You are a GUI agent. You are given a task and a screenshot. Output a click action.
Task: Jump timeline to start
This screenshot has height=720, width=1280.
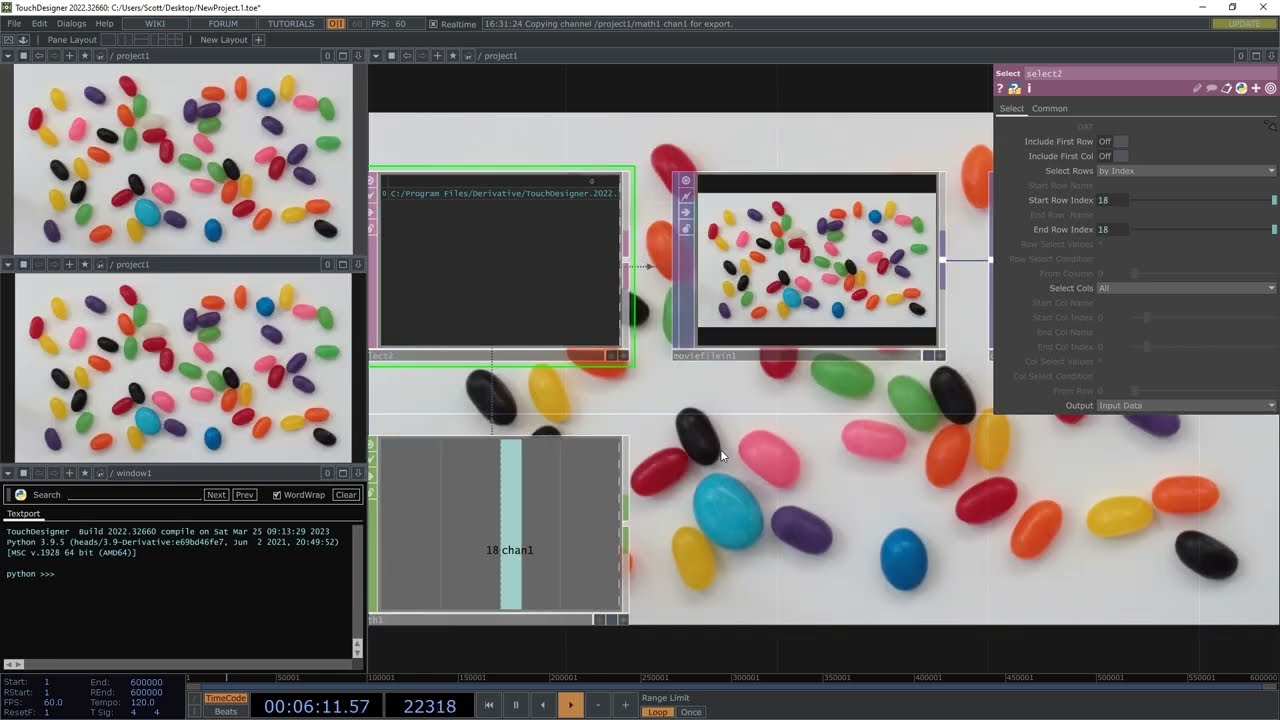(489, 705)
